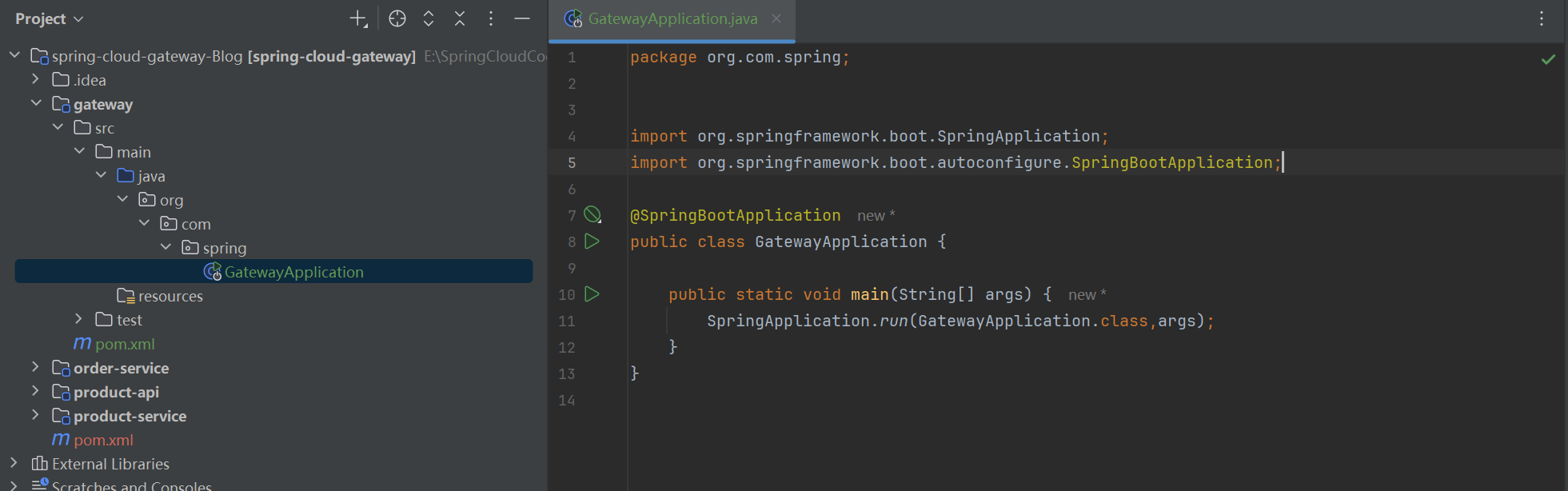Select the spring package row
This screenshot has width=1568, height=491.
pyautogui.click(x=273, y=248)
